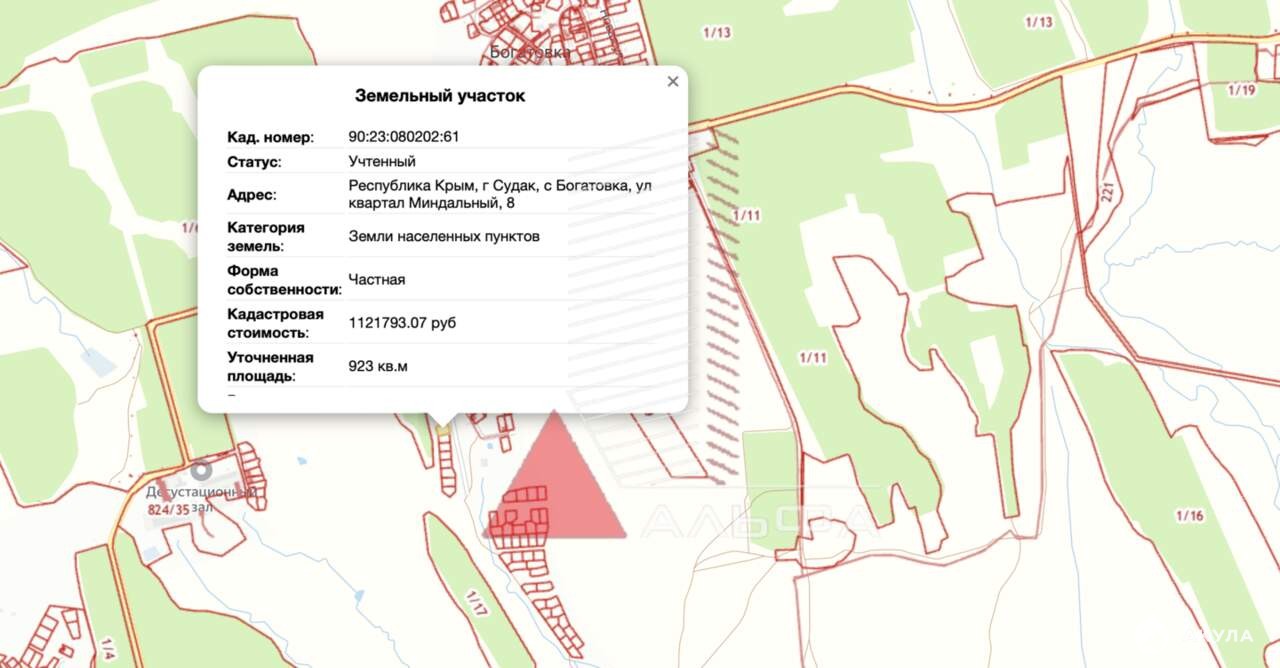Click the road label 221
Screen dimensions: 1280x668
1109,192
